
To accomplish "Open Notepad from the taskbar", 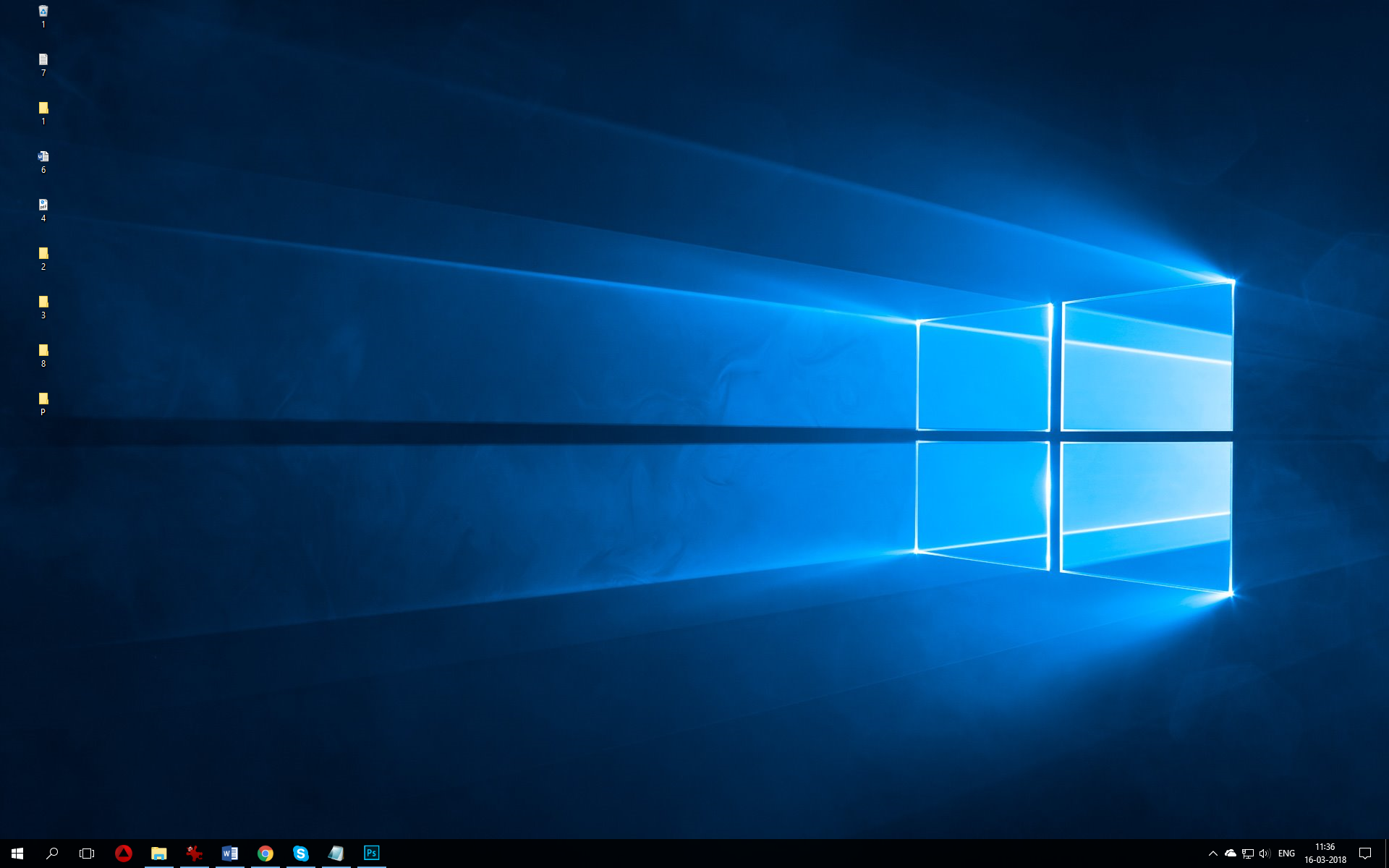I will coord(336,854).
